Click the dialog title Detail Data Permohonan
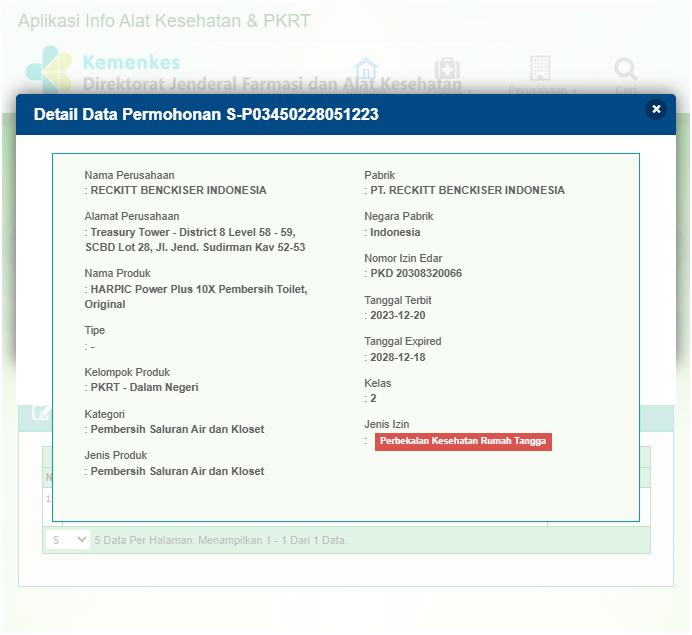Screen dimensions: 692x635 pos(206,114)
